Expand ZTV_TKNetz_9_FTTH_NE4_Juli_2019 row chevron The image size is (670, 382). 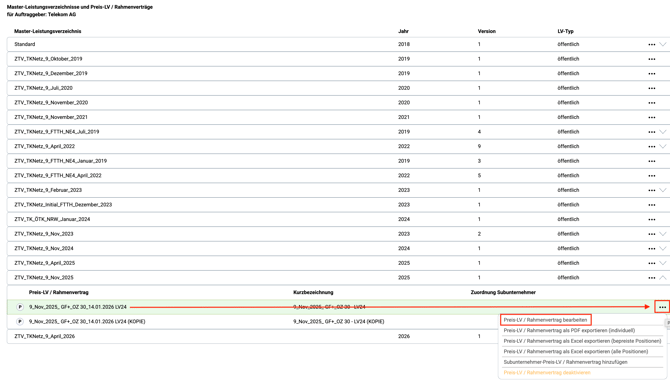(663, 132)
